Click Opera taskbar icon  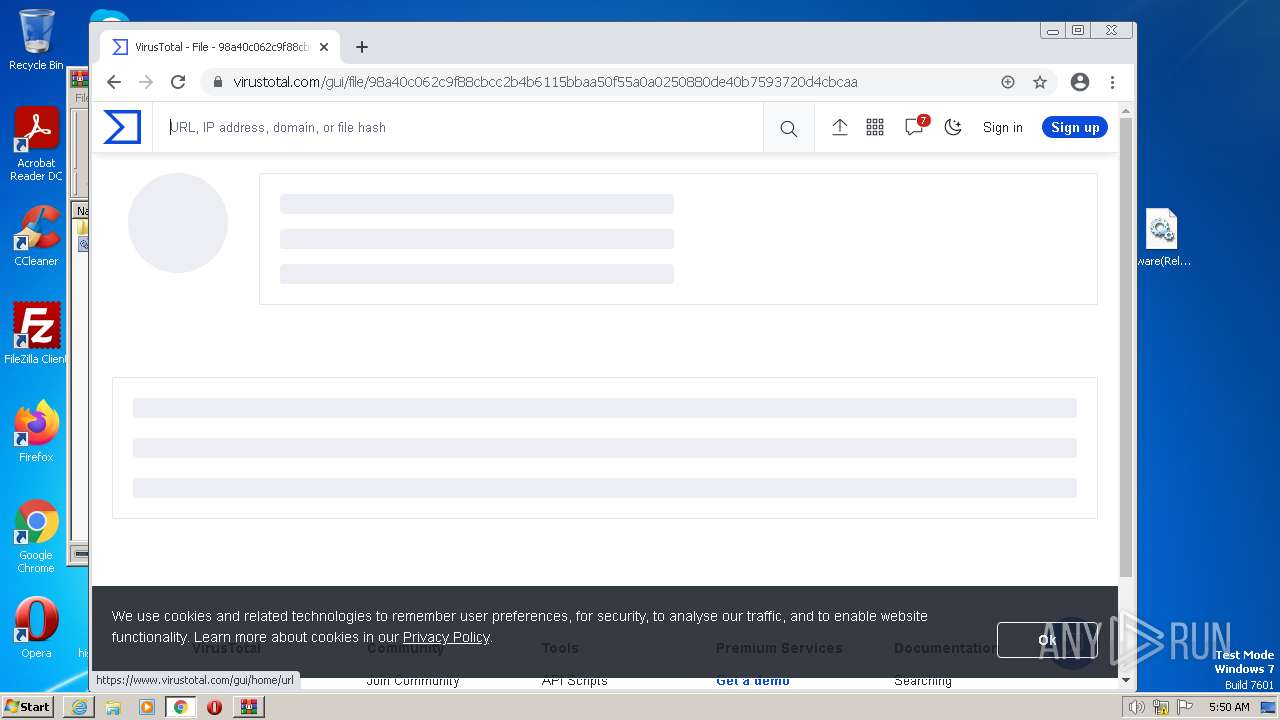pos(214,707)
